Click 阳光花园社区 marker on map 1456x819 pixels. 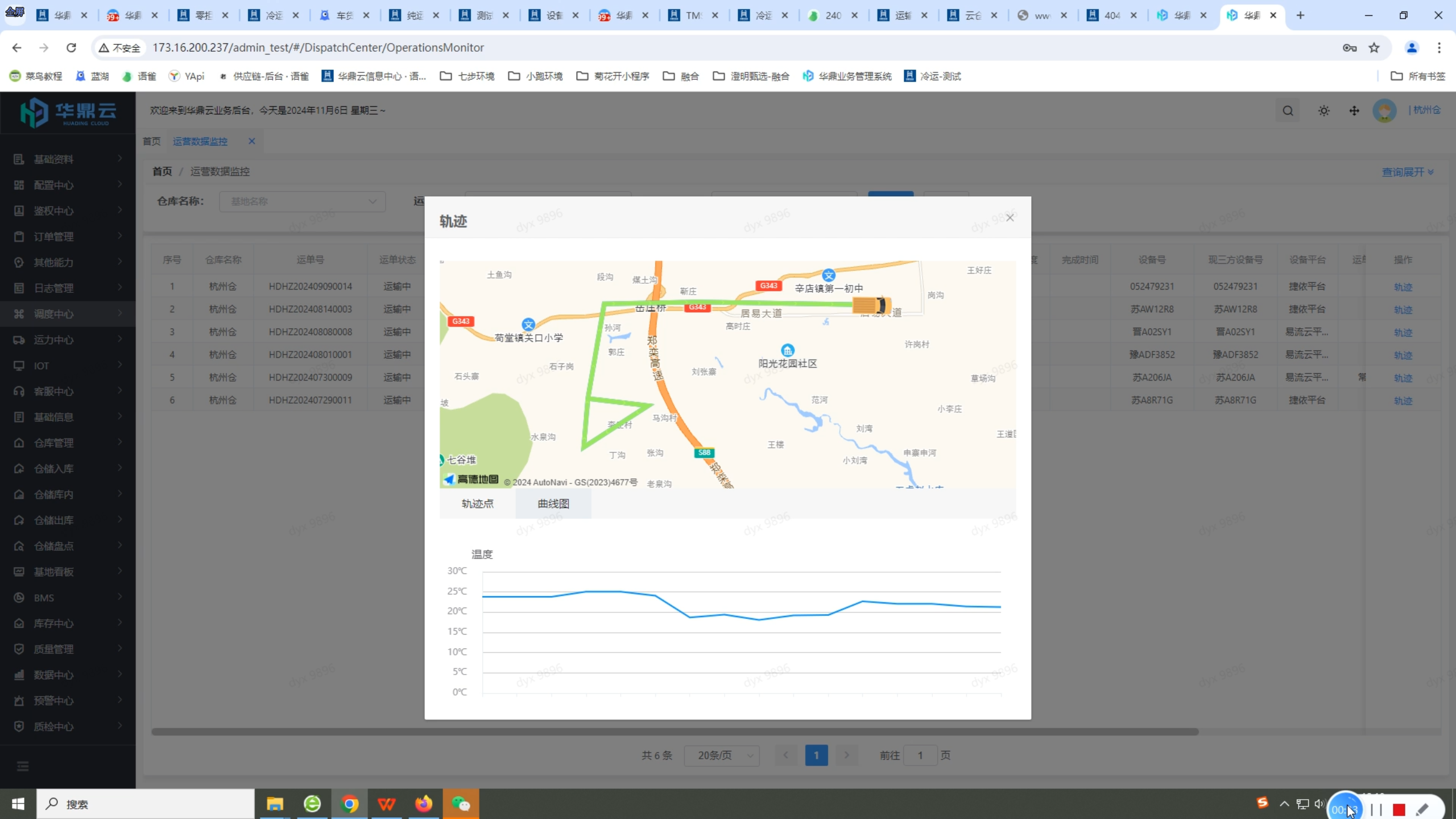tap(787, 350)
